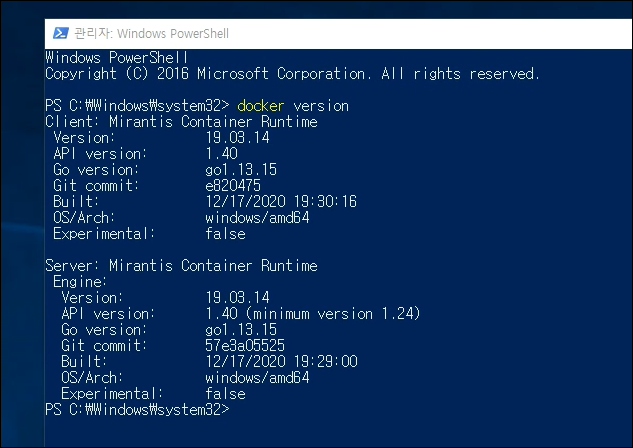Screen dimensions: 633x448
Task: Click the 'version' argument after docker
Action: (321, 106)
